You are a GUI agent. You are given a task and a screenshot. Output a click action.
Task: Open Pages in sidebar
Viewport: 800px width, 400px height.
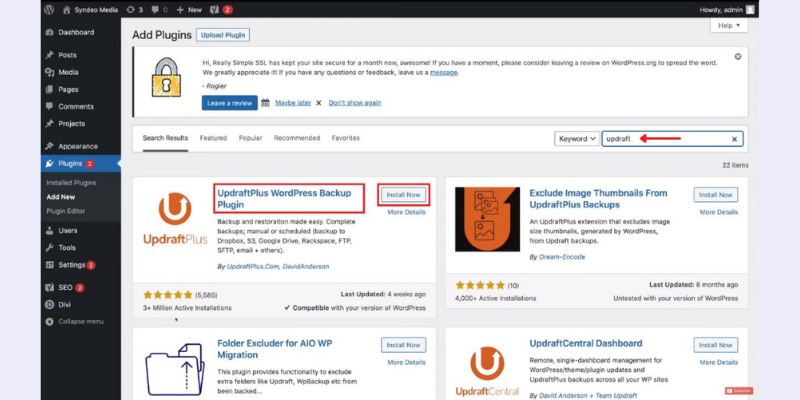[x=68, y=89]
